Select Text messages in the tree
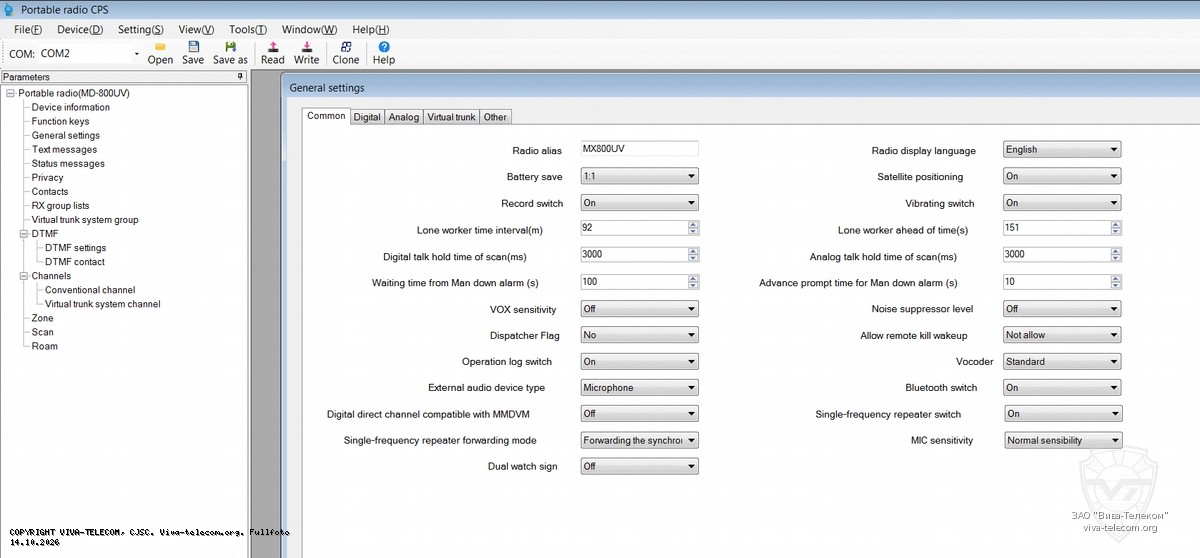 (x=64, y=149)
